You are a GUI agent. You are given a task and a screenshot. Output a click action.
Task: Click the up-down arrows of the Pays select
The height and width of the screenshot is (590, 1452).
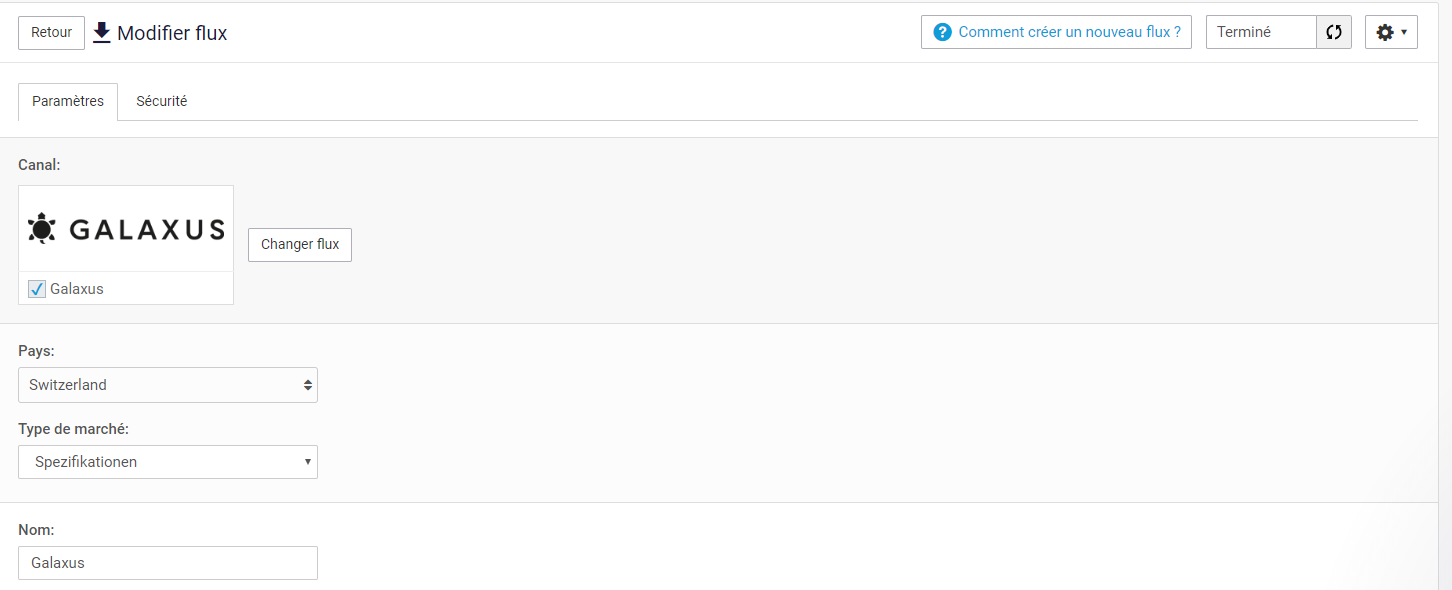click(308, 385)
